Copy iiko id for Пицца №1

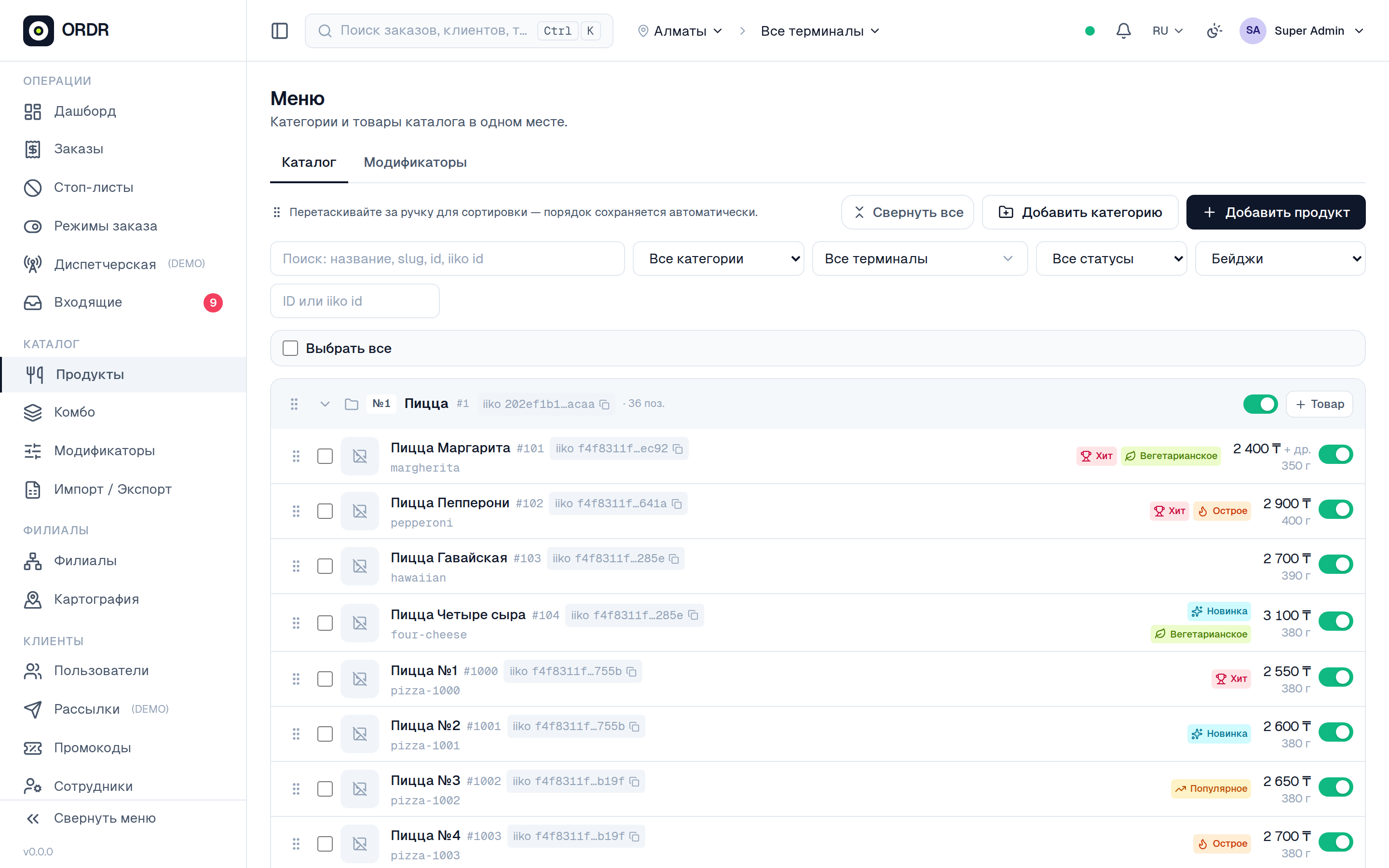[x=631, y=672]
